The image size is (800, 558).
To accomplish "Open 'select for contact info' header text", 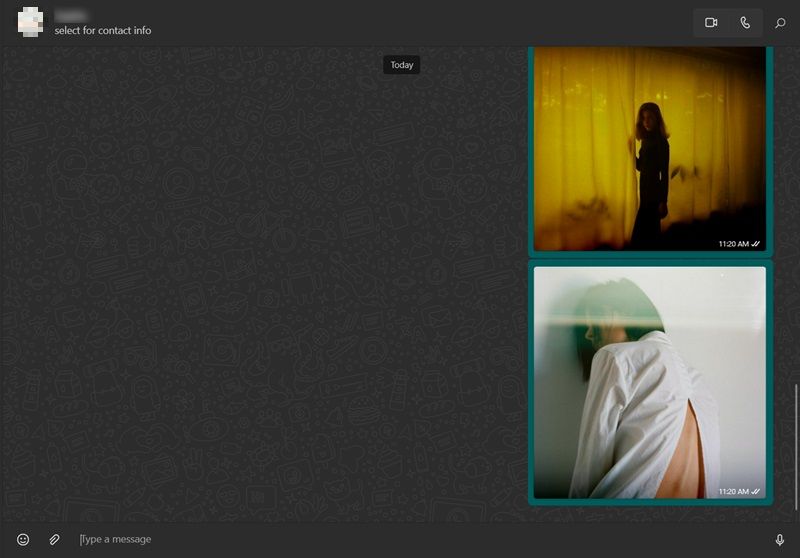I will coord(103,31).
